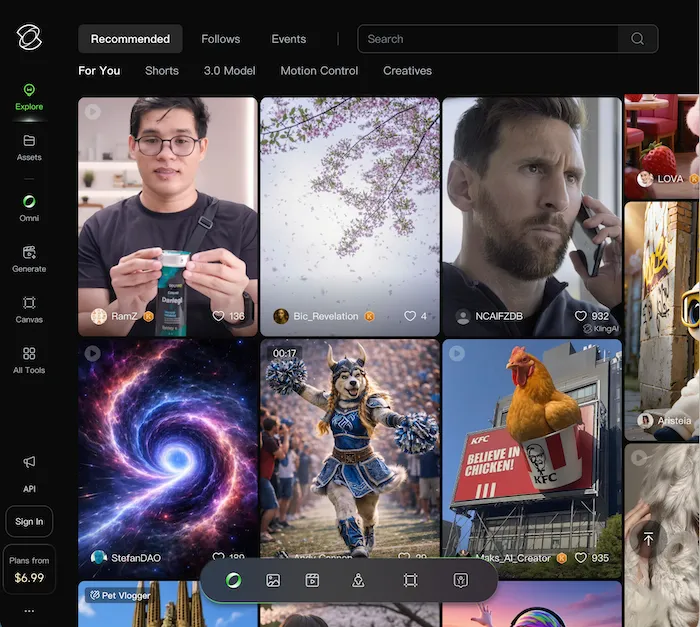Click the scroll-to-top arrow button
Screen dimensions: 700x627
coord(648,539)
